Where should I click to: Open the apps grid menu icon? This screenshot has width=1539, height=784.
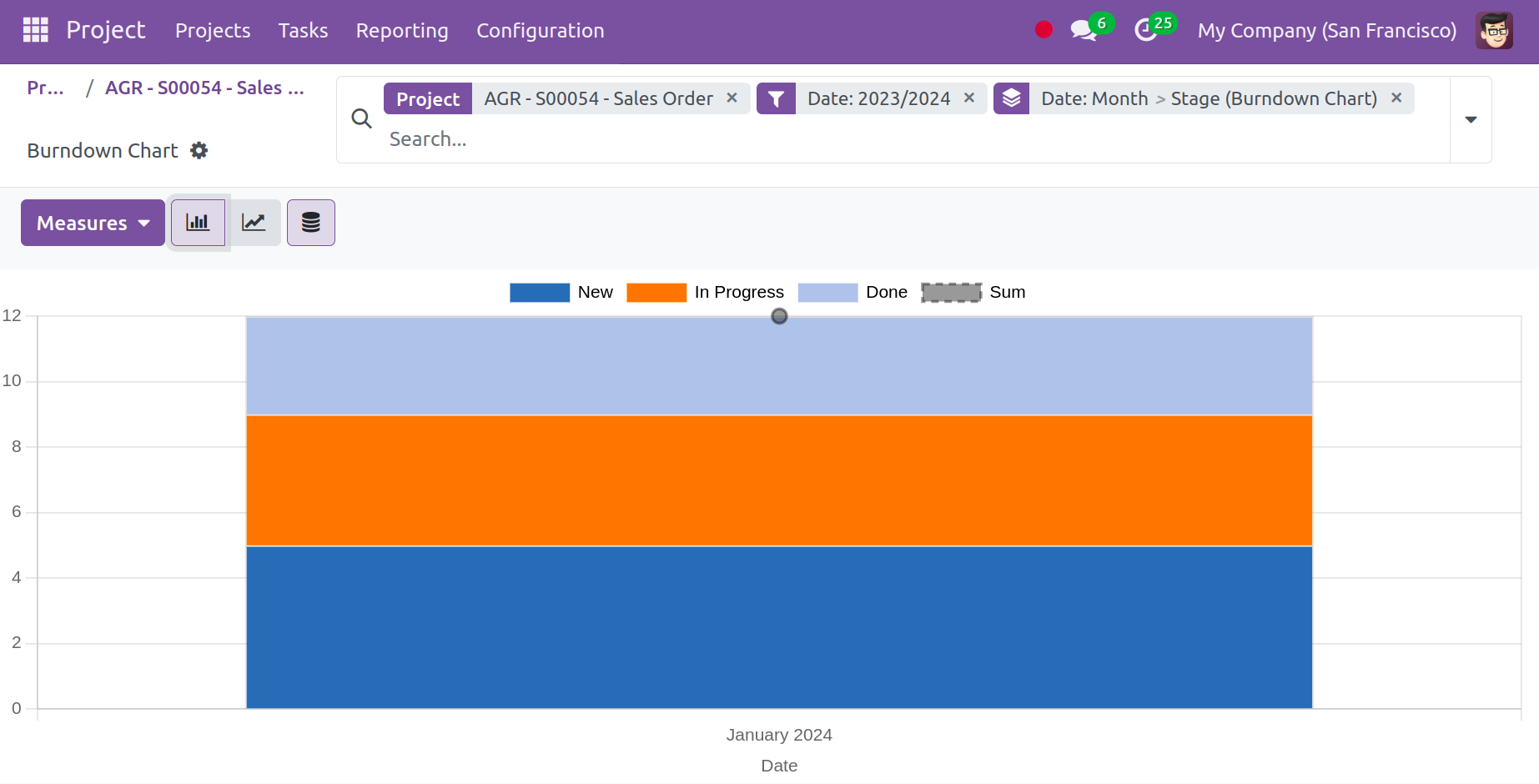(x=35, y=30)
